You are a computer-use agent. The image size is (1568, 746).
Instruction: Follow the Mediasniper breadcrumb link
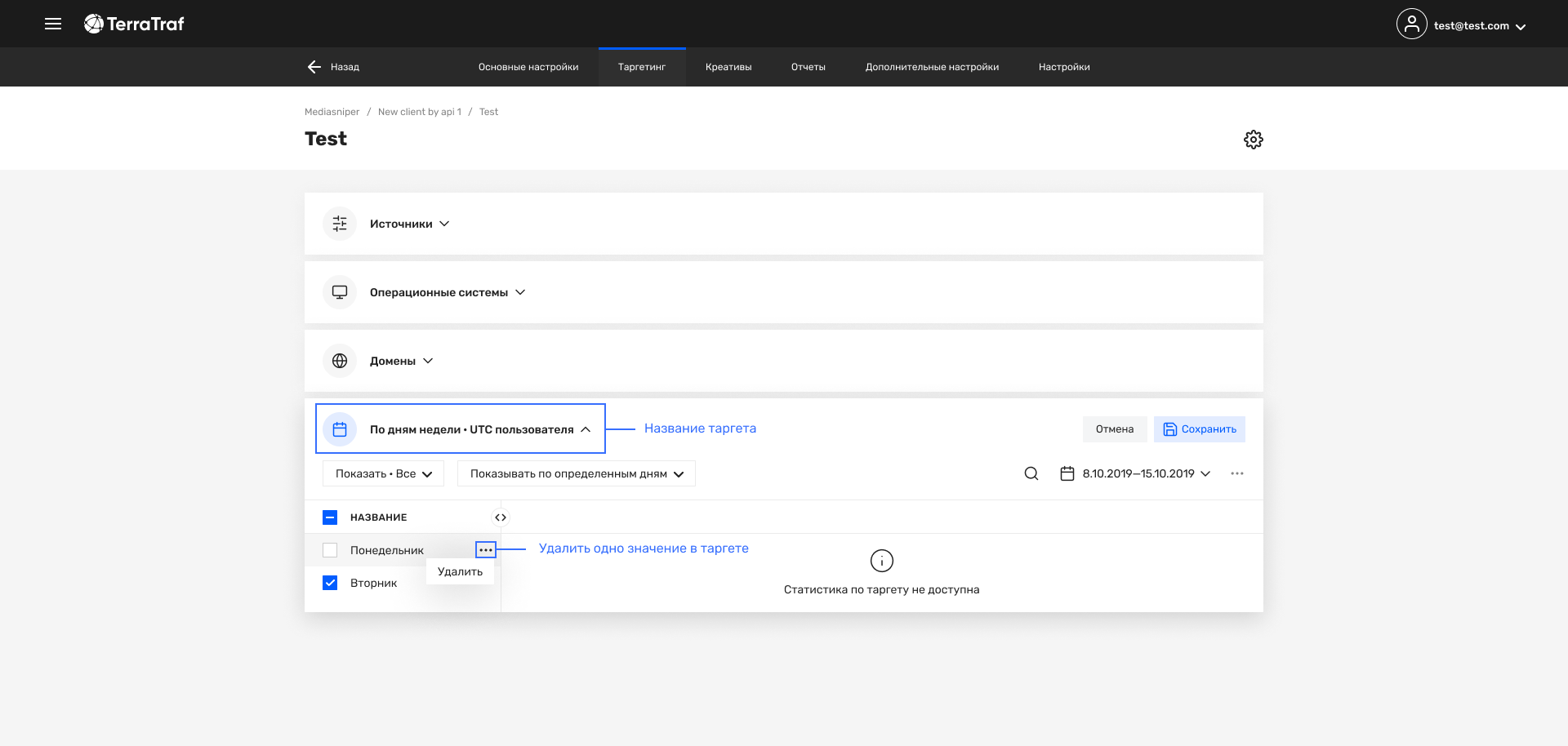(332, 112)
